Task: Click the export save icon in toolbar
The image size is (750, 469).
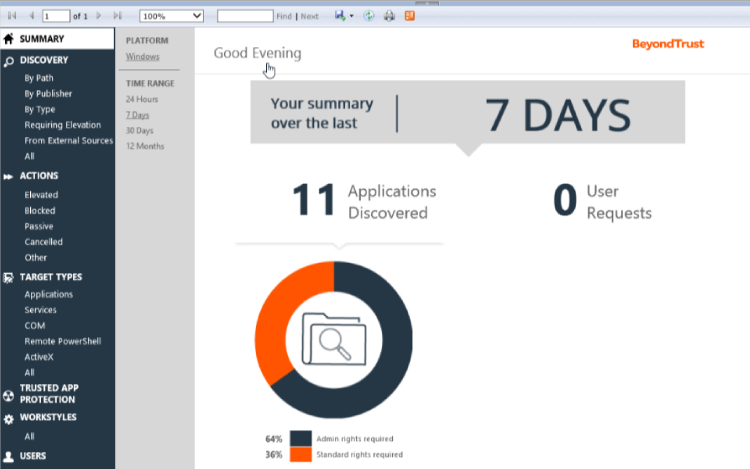Action: [x=340, y=16]
